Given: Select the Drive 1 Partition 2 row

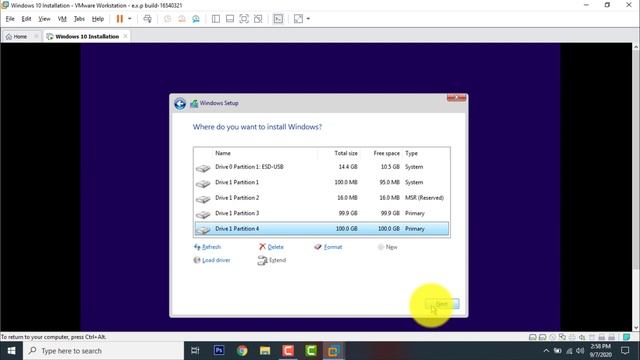Looking at the screenshot, I should [x=322, y=198].
